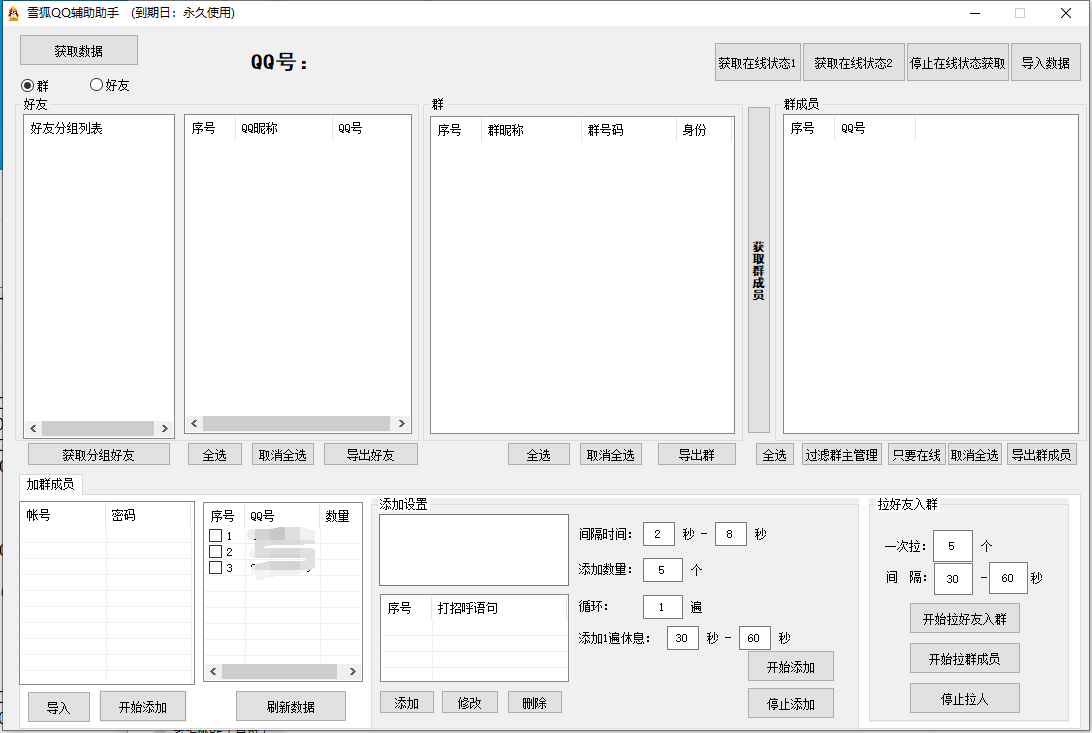Click right scroll arrow of 好友分组列表

165,428
